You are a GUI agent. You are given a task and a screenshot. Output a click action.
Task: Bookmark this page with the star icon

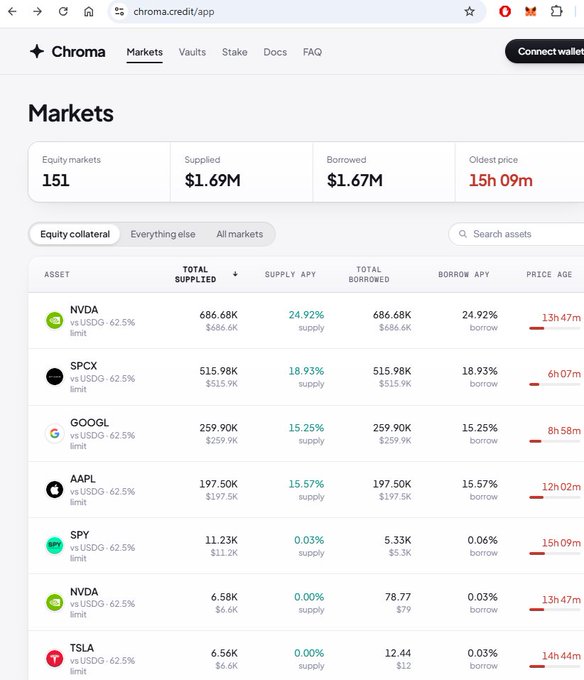(x=470, y=12)
